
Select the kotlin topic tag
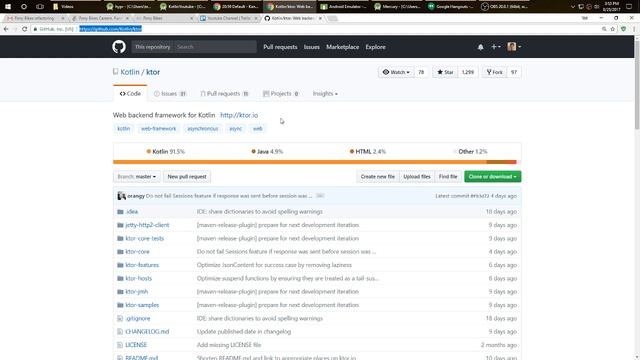(x=124, y=129)
